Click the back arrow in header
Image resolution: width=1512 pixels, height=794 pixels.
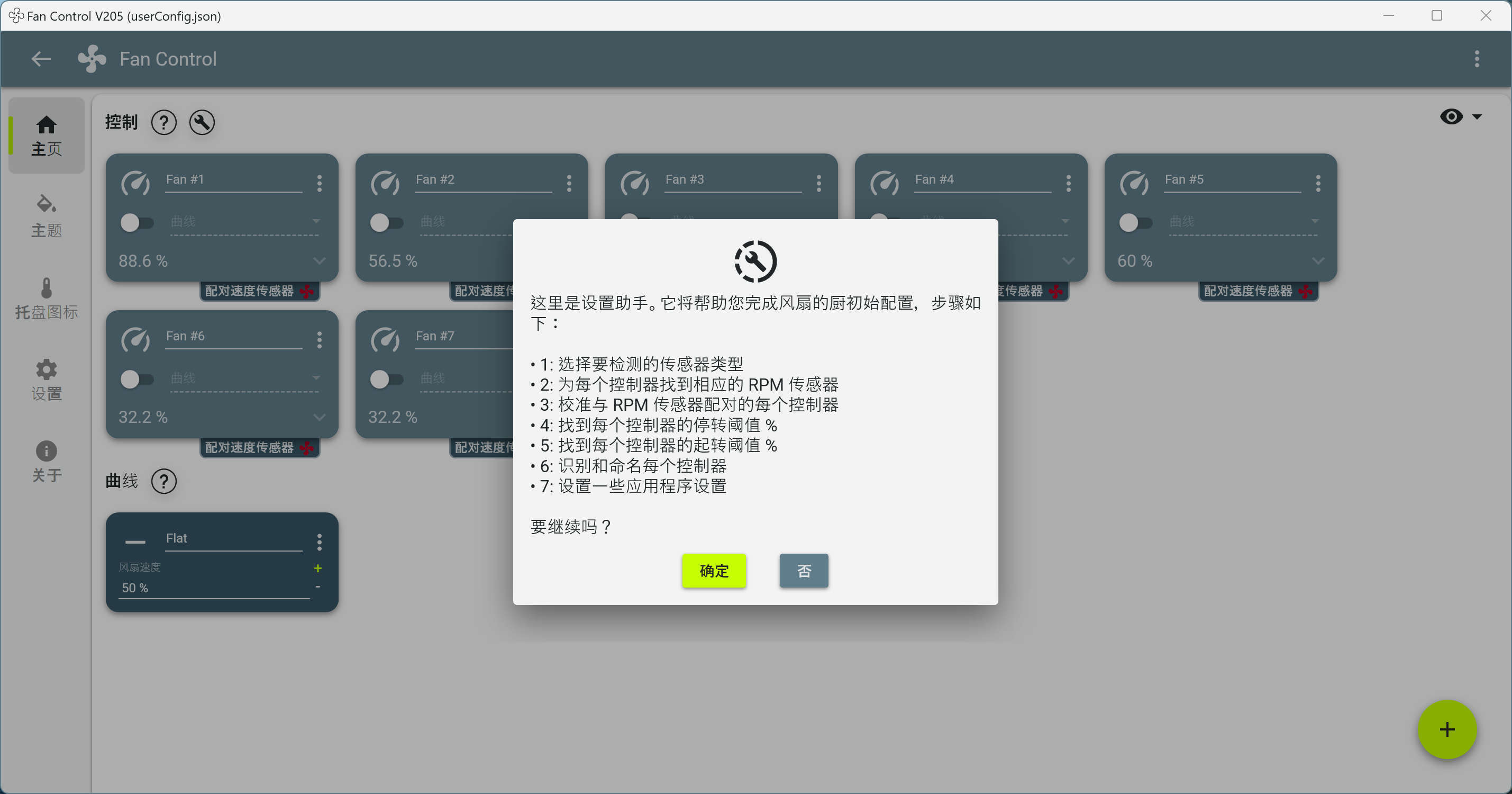coord(41,59)
